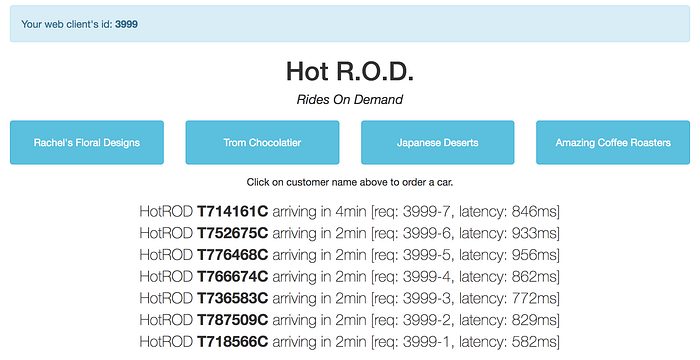Image resolution: width=700 pixels, height=360 pixels.
Task: Request a car for Amazing Coffee Roasters
Action: [x=613, y=142]
